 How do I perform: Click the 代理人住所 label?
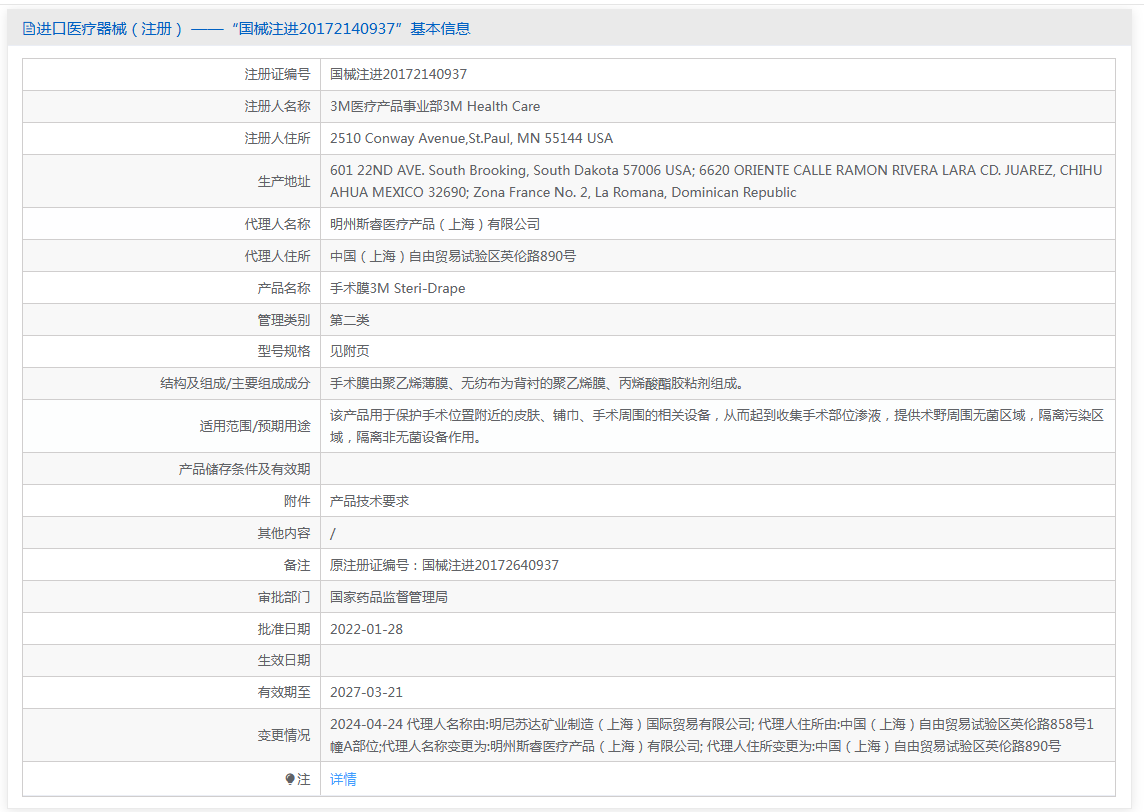click(x=277, y=256)
